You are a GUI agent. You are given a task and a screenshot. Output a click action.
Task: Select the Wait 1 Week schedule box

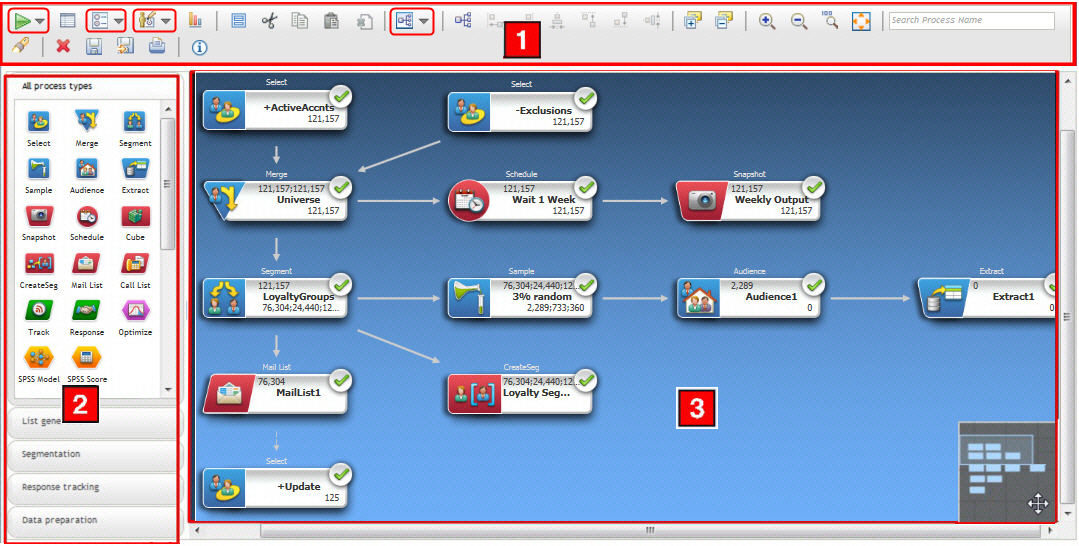(x=520, y=200)
